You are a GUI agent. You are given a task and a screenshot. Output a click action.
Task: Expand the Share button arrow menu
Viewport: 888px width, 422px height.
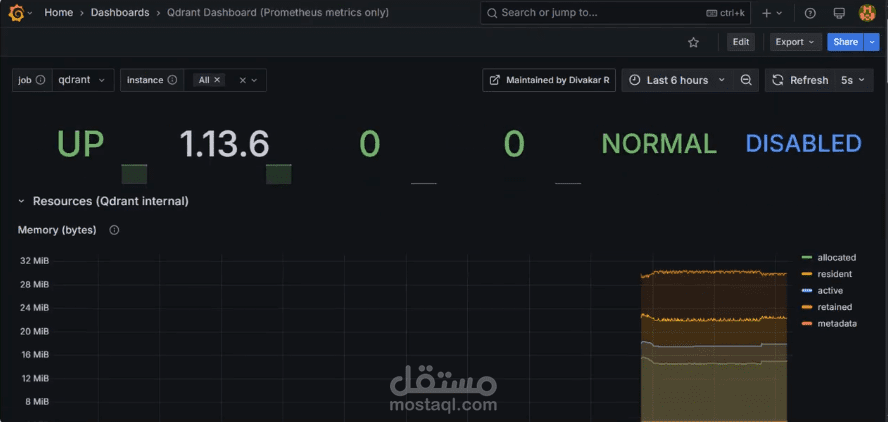click(x=871, y=42)
